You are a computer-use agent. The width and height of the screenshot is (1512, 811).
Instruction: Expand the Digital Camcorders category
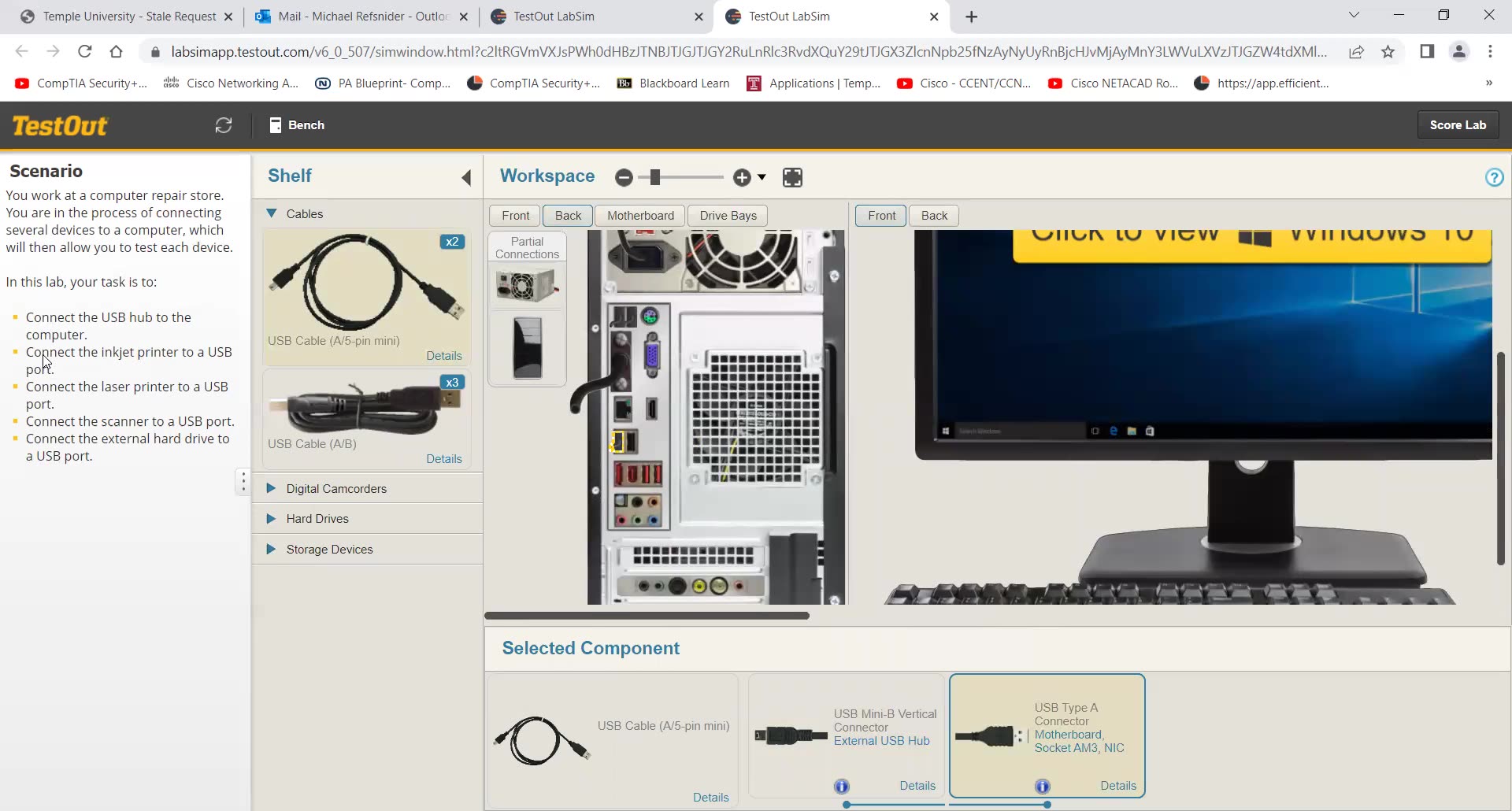[271, 488]
